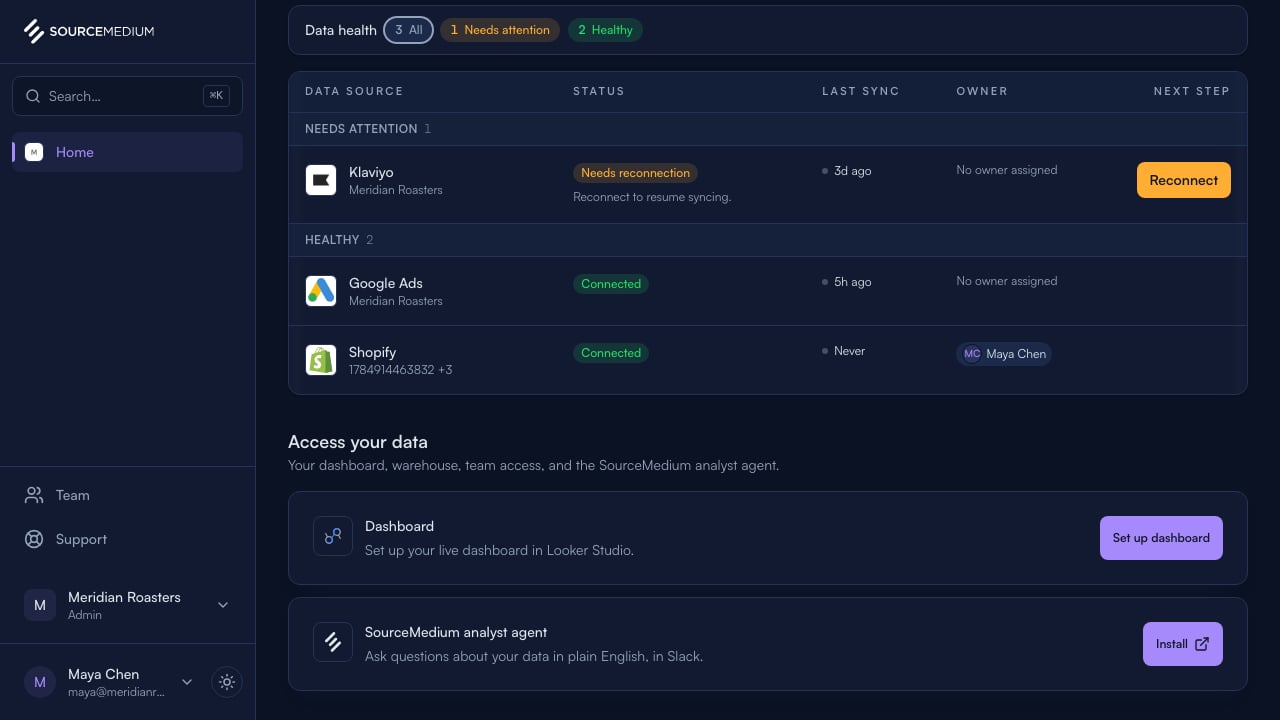
Task: Click the 5h ago last sync value
Action: 852,282
